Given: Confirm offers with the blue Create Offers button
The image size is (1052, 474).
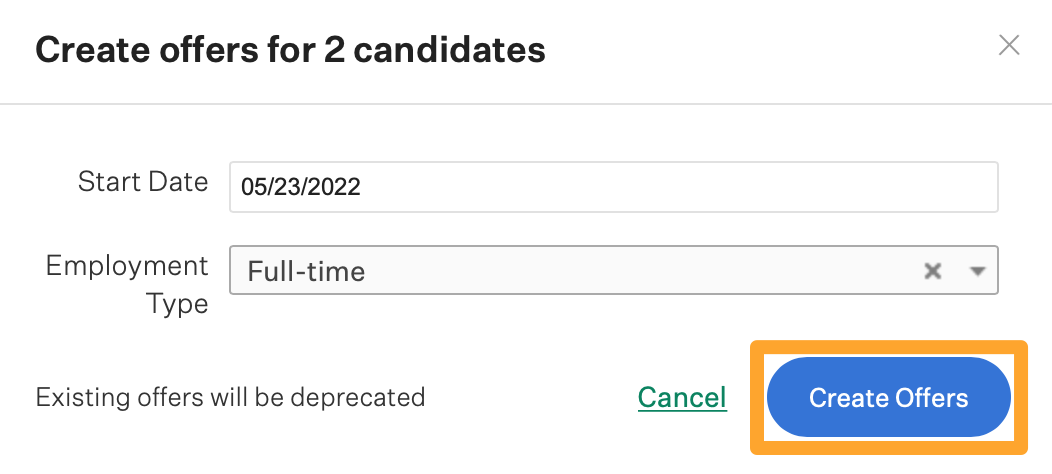Looking at the screenshot, I should pyautogui.click(x=888, y=397).
